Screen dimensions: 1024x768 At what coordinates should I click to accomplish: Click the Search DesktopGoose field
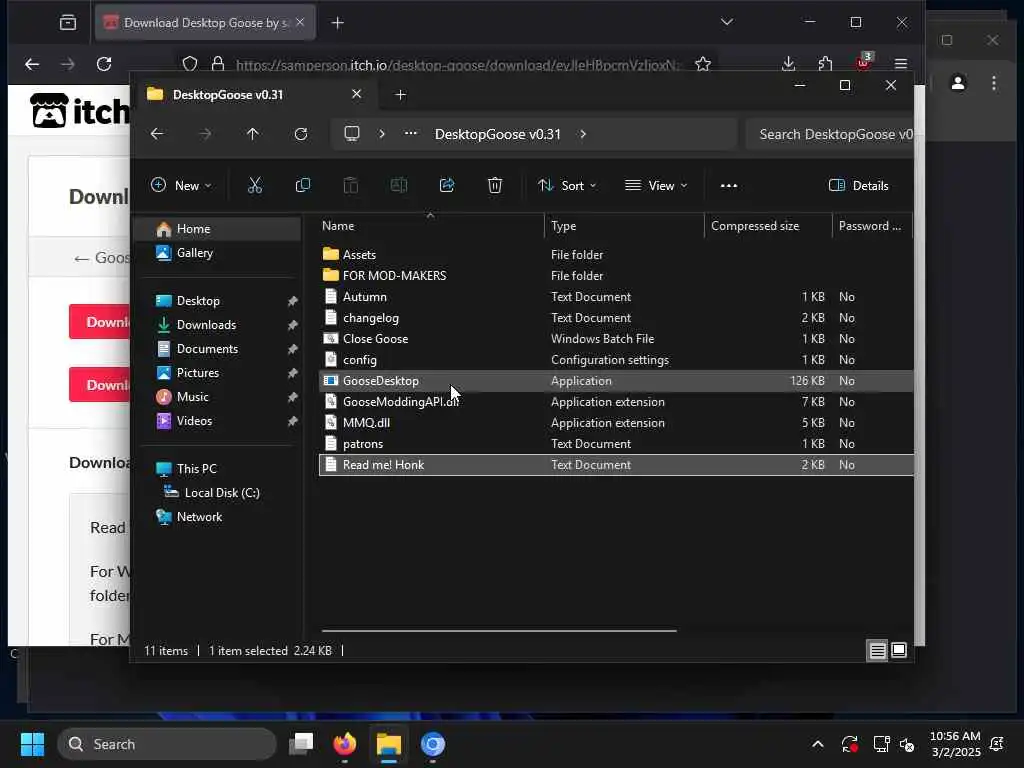point(829,134)
